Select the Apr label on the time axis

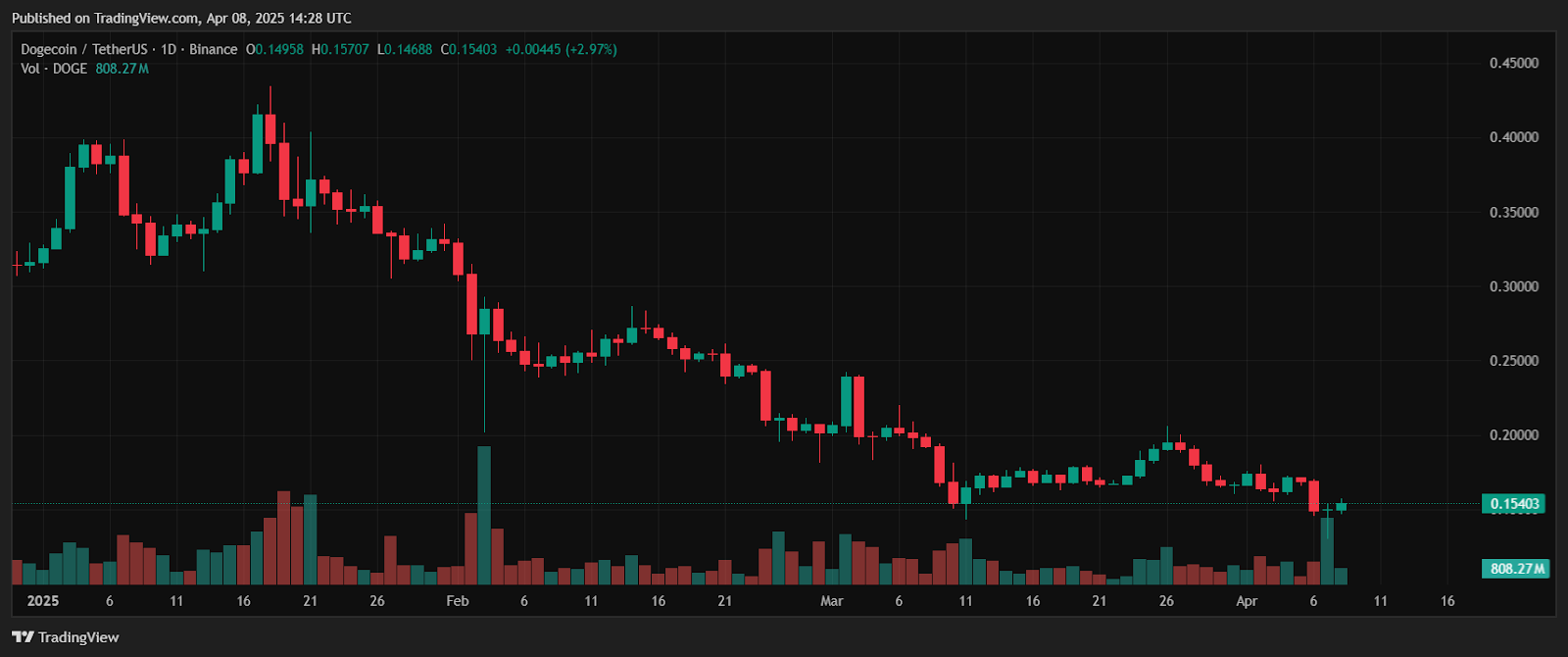coord(1247,601)
